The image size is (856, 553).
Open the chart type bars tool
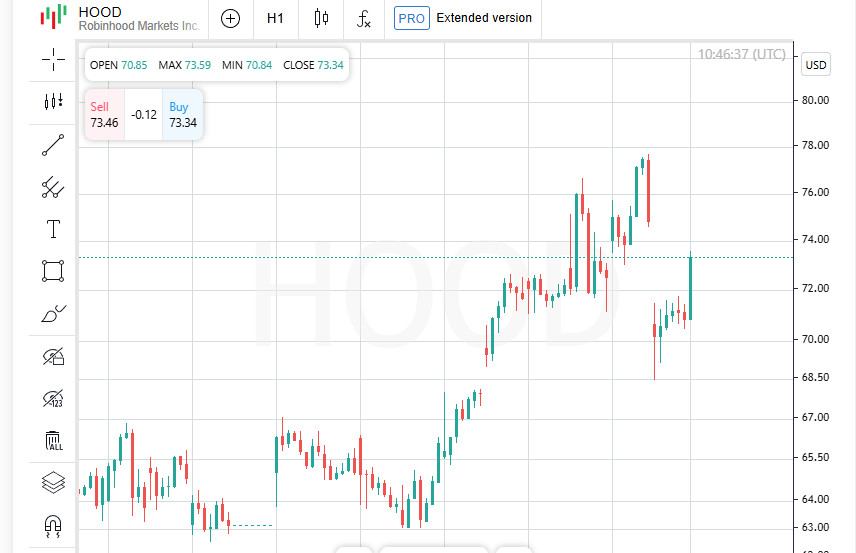pyautogui.click(x=53, y=102)
